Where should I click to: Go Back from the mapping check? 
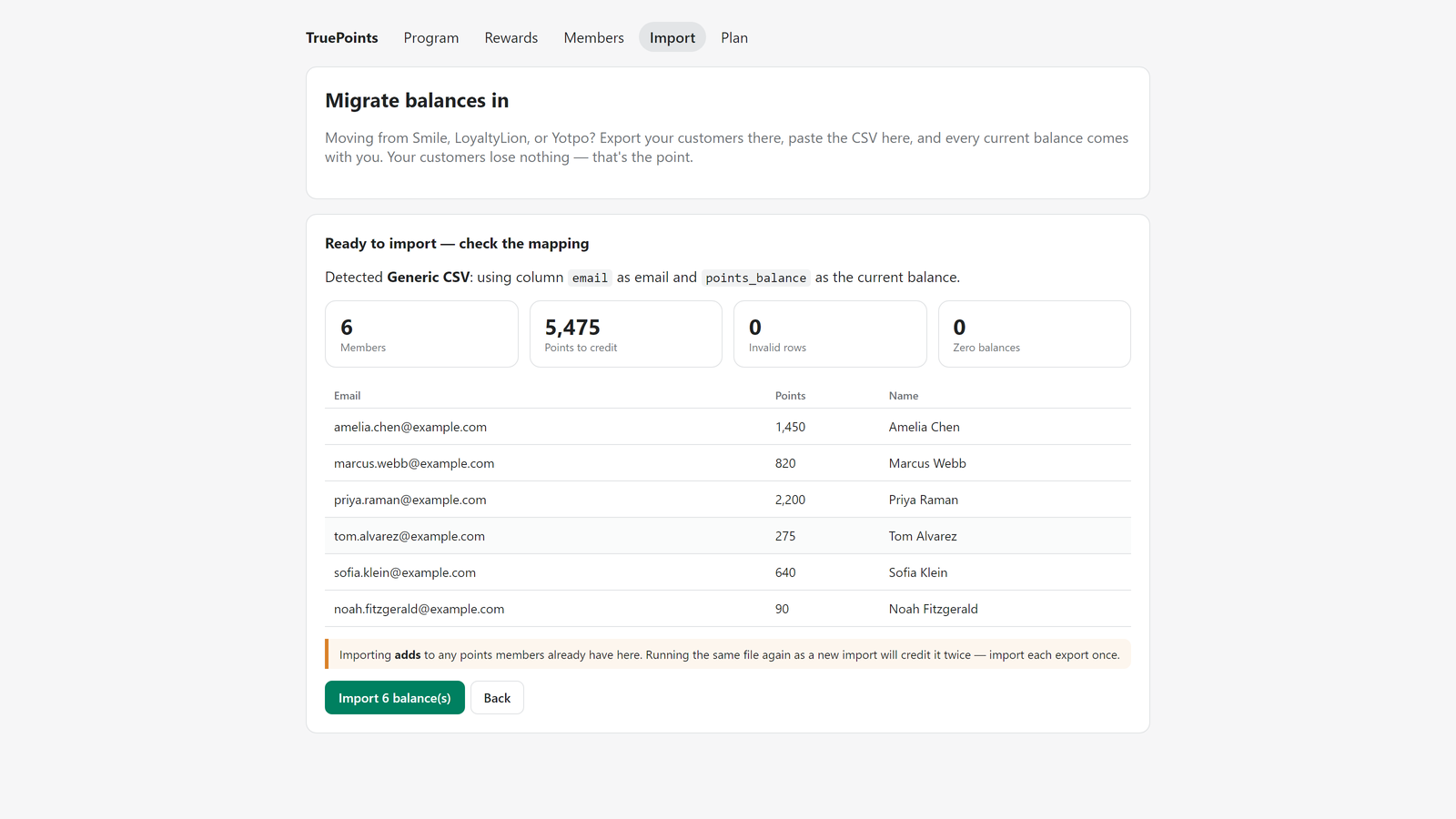(497, 698)
